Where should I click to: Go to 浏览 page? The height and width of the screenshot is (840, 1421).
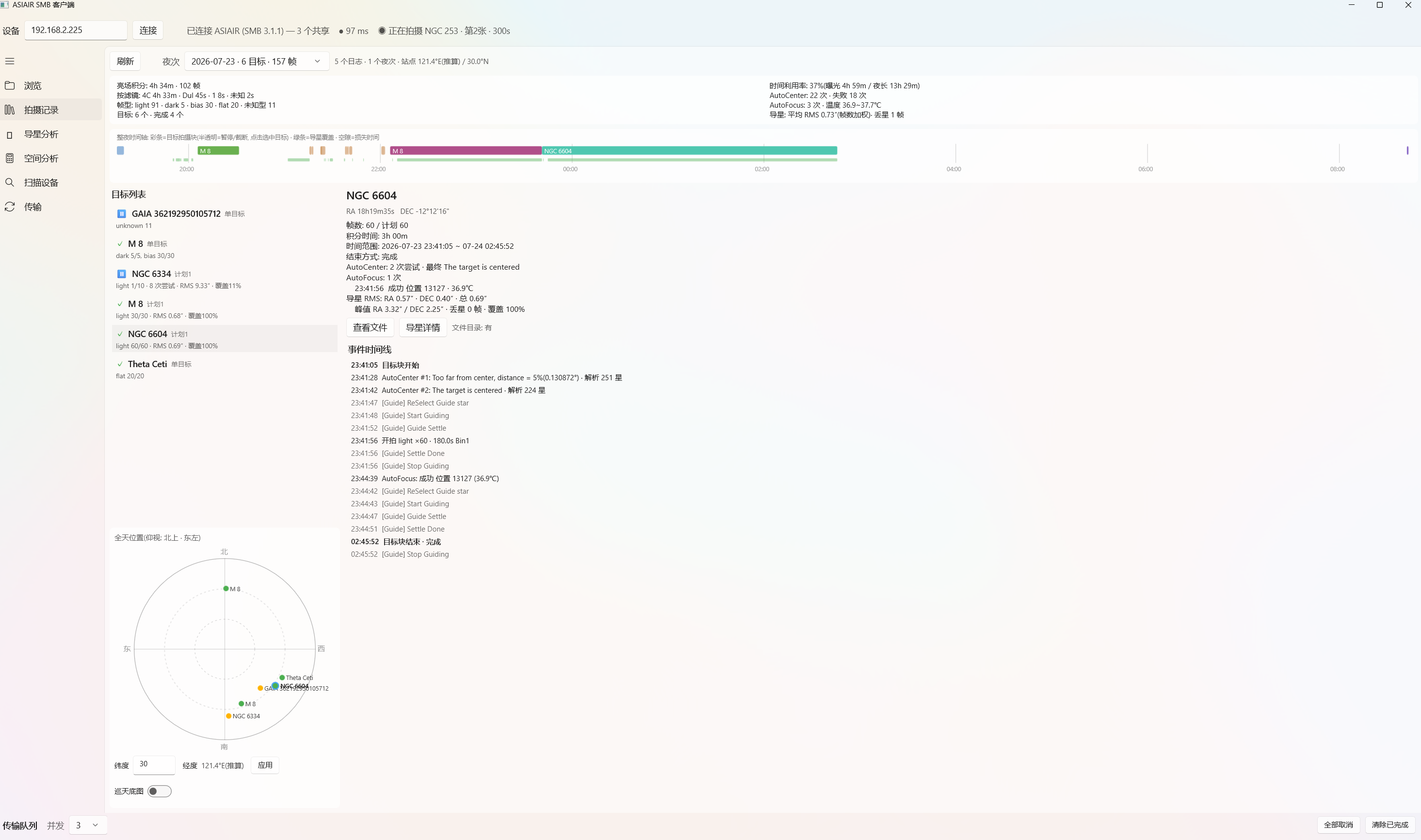(x=51, y=85)
